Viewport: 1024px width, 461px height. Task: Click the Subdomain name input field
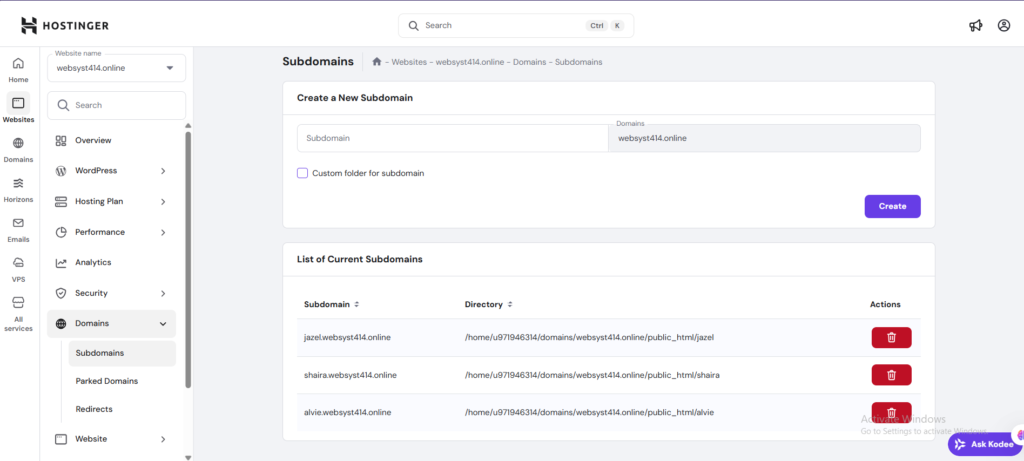coord(452,138)
